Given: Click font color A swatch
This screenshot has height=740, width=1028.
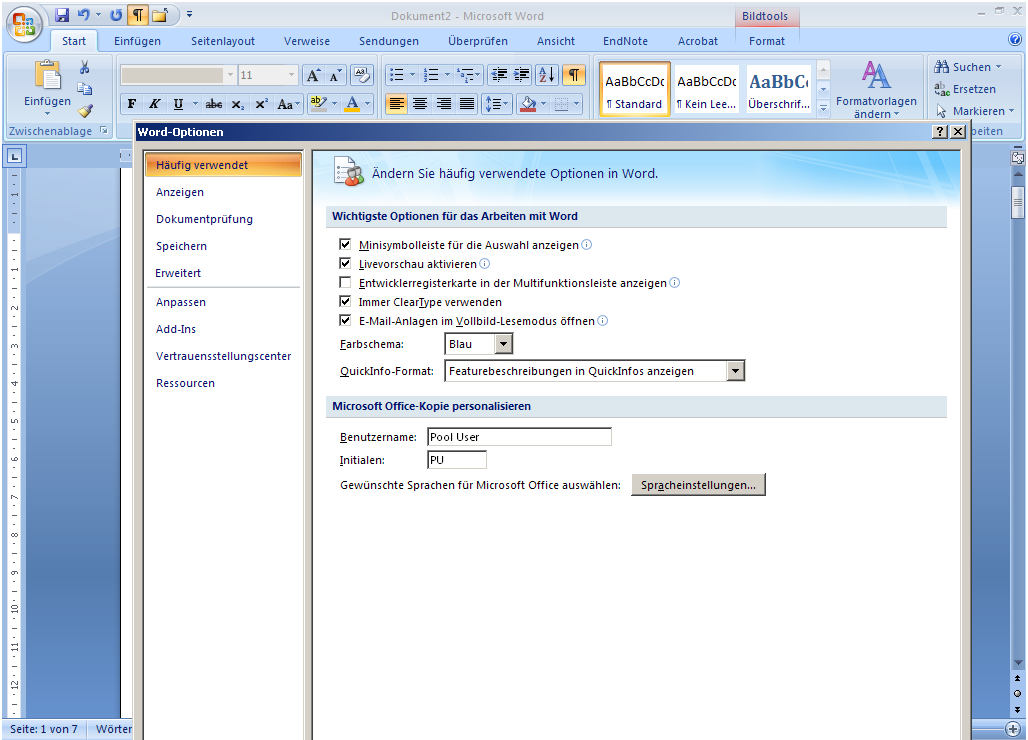Looking at the screenshot, I should click(352, 104).
